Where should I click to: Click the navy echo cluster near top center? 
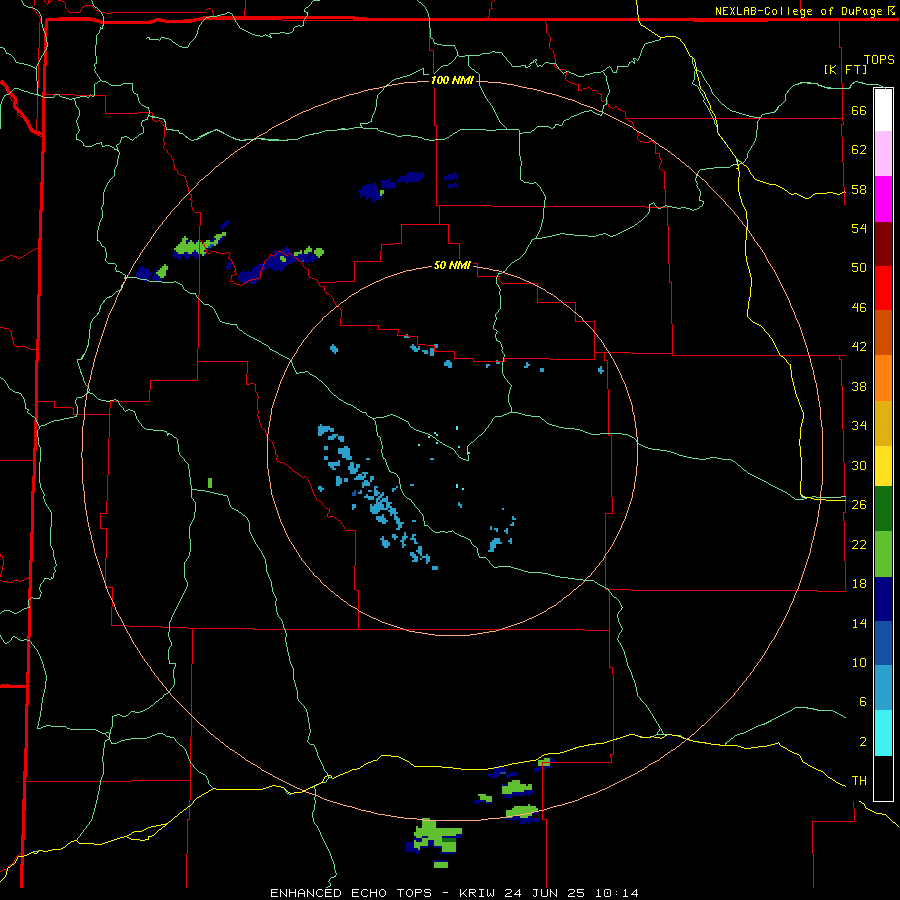392,185
